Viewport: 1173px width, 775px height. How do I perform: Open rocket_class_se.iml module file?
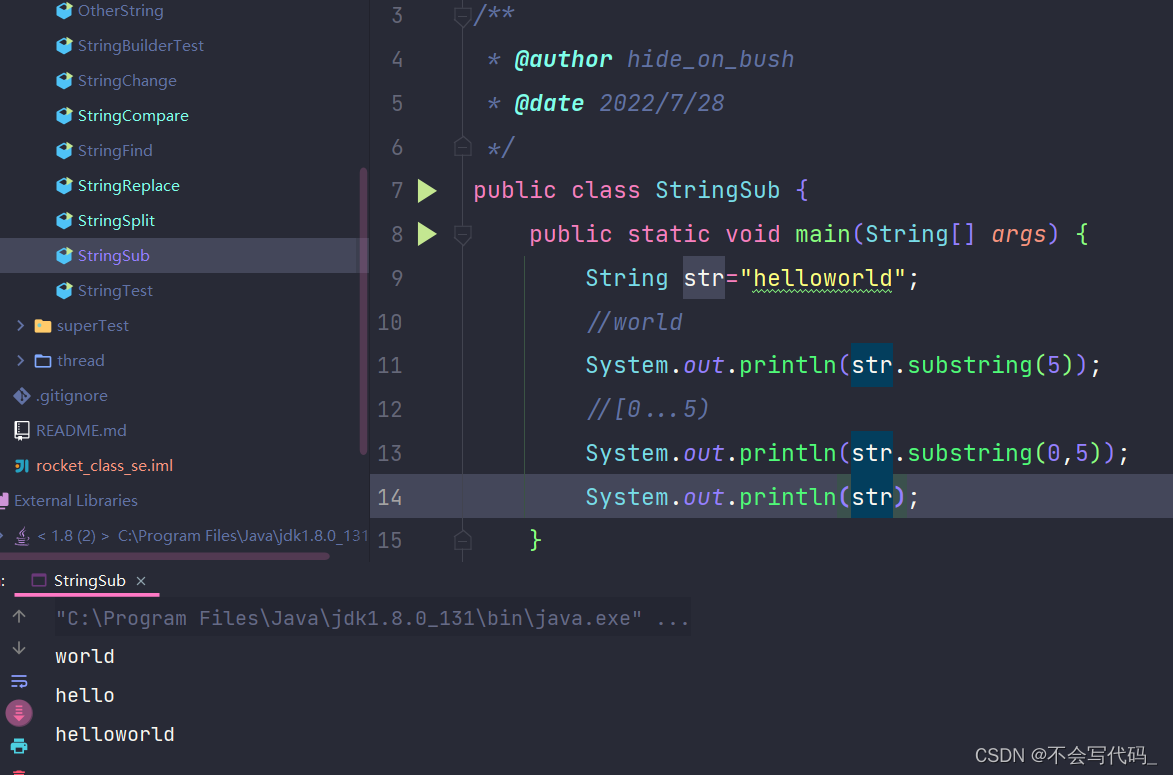[105, 465]
